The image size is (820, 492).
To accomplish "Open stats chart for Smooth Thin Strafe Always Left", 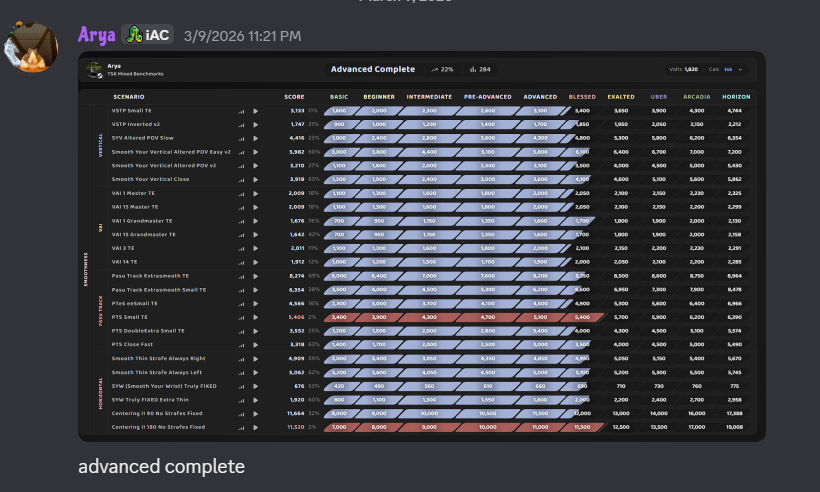I will (241, 373).
